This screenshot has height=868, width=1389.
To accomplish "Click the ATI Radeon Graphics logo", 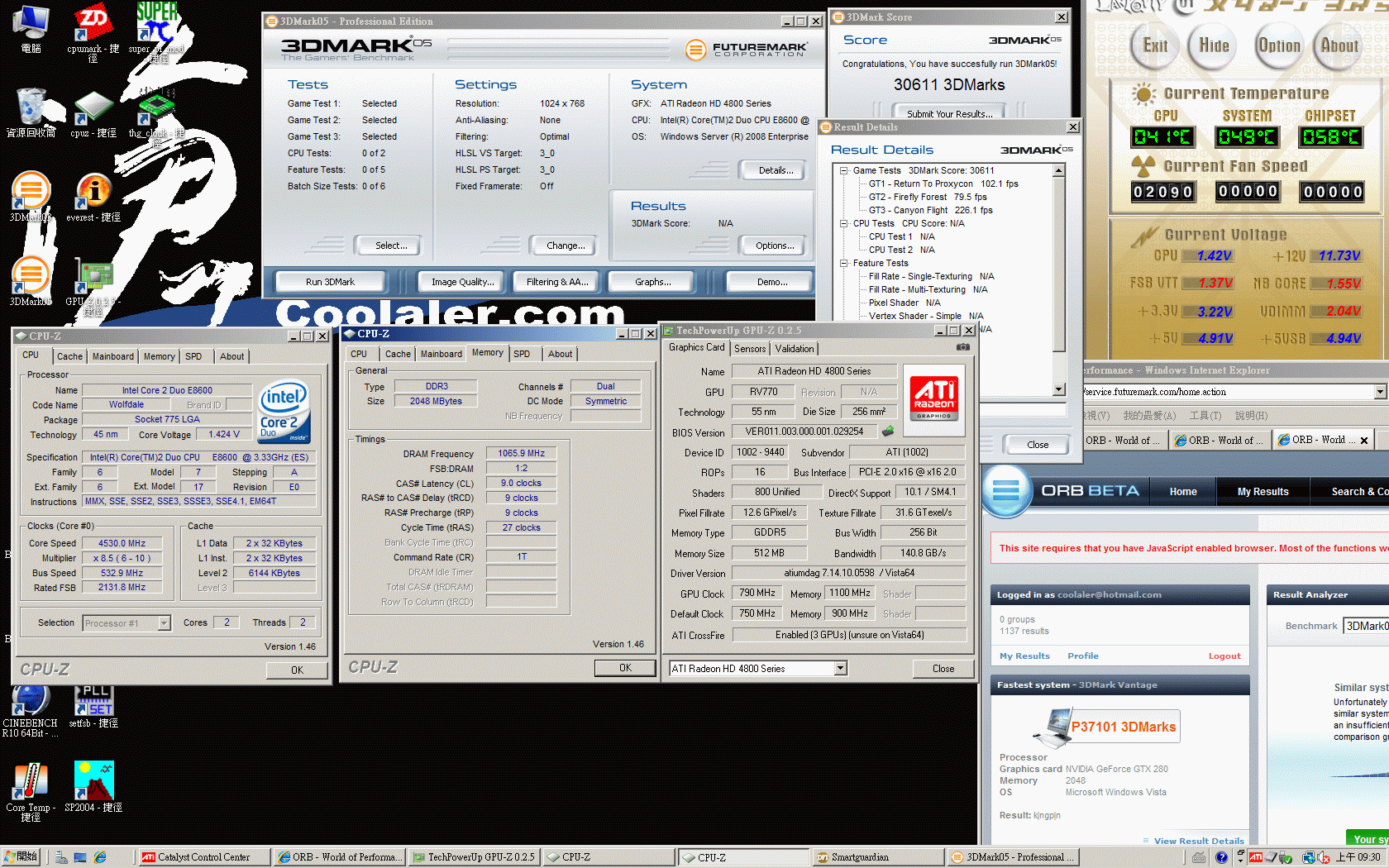I will coord(934,399).
